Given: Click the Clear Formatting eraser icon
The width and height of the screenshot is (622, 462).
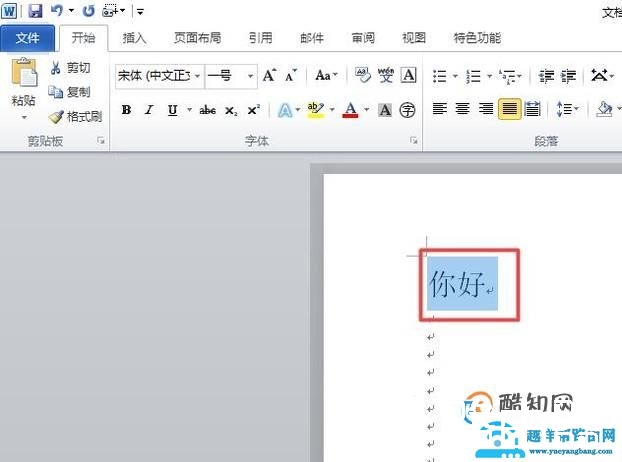Looking at the screenshot, I should (363, 75).
